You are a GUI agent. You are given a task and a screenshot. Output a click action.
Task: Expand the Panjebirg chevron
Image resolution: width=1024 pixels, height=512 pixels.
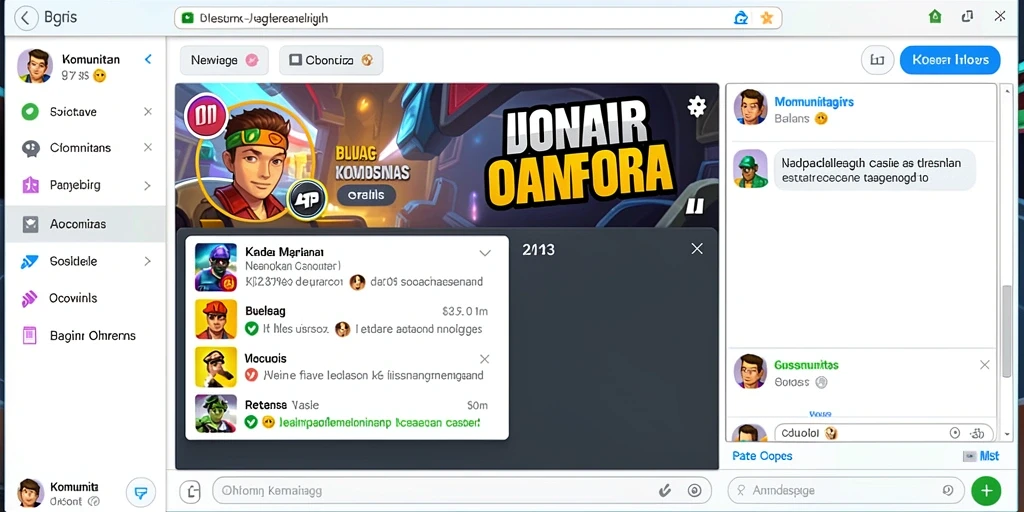click(x=148, y=185)
